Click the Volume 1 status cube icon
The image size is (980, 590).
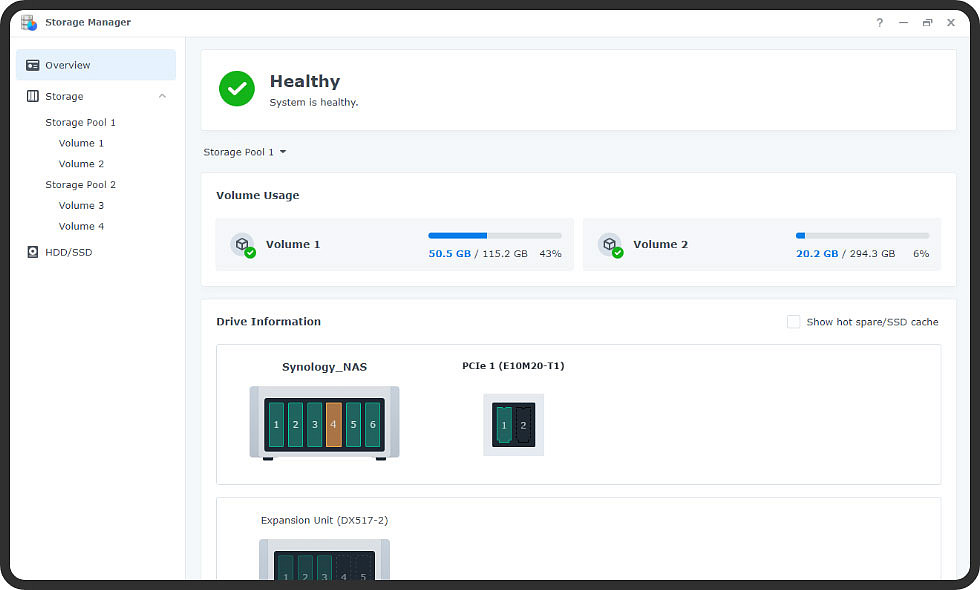243,244
